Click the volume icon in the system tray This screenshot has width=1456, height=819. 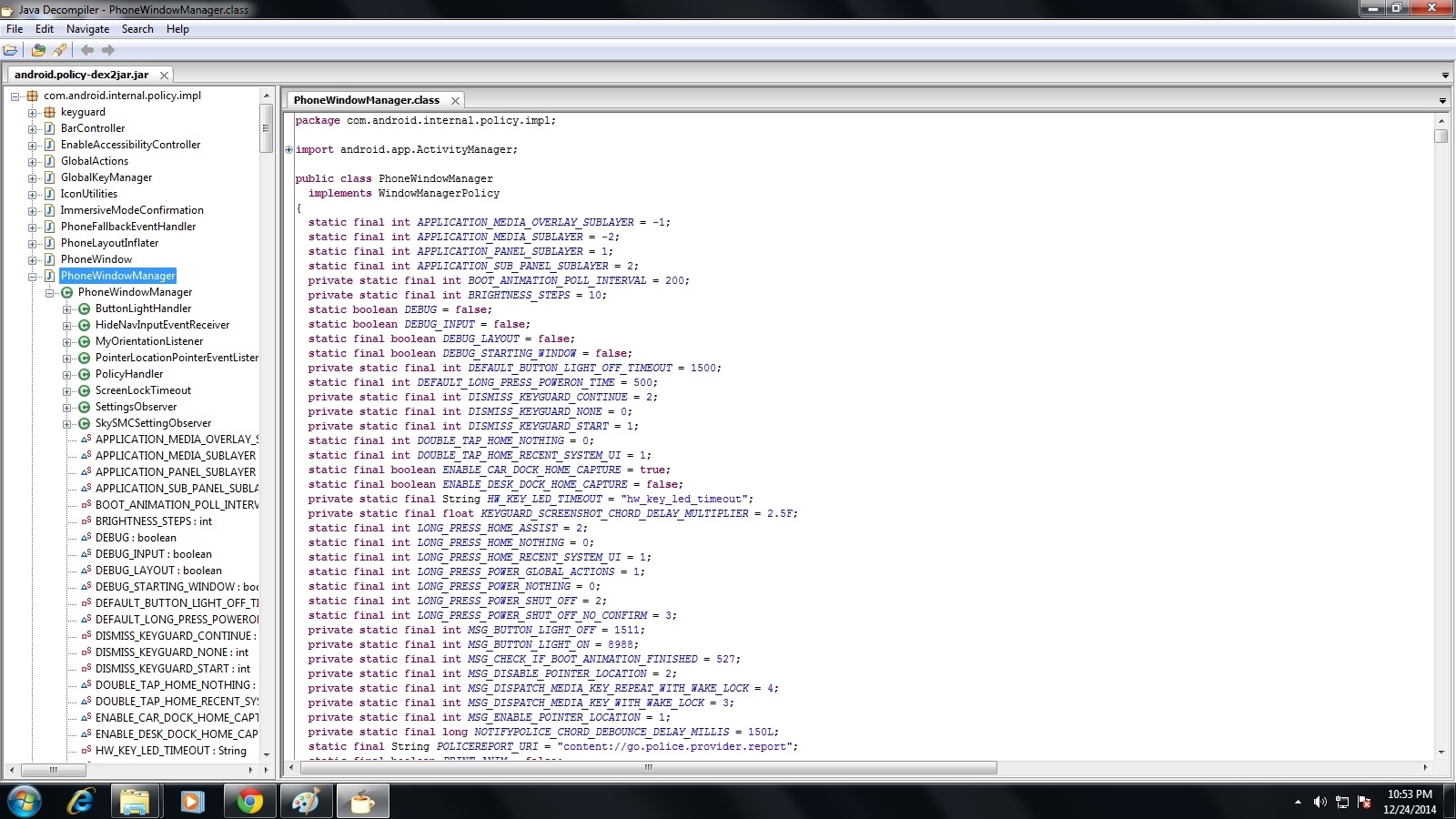pyautogui.click(x=1319, y=802)
